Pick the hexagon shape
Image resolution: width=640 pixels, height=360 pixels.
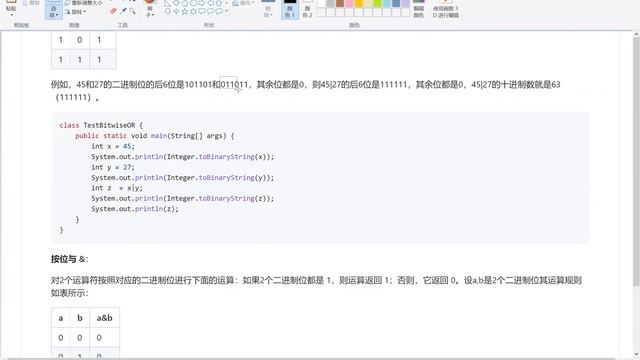tap(193, 3)
